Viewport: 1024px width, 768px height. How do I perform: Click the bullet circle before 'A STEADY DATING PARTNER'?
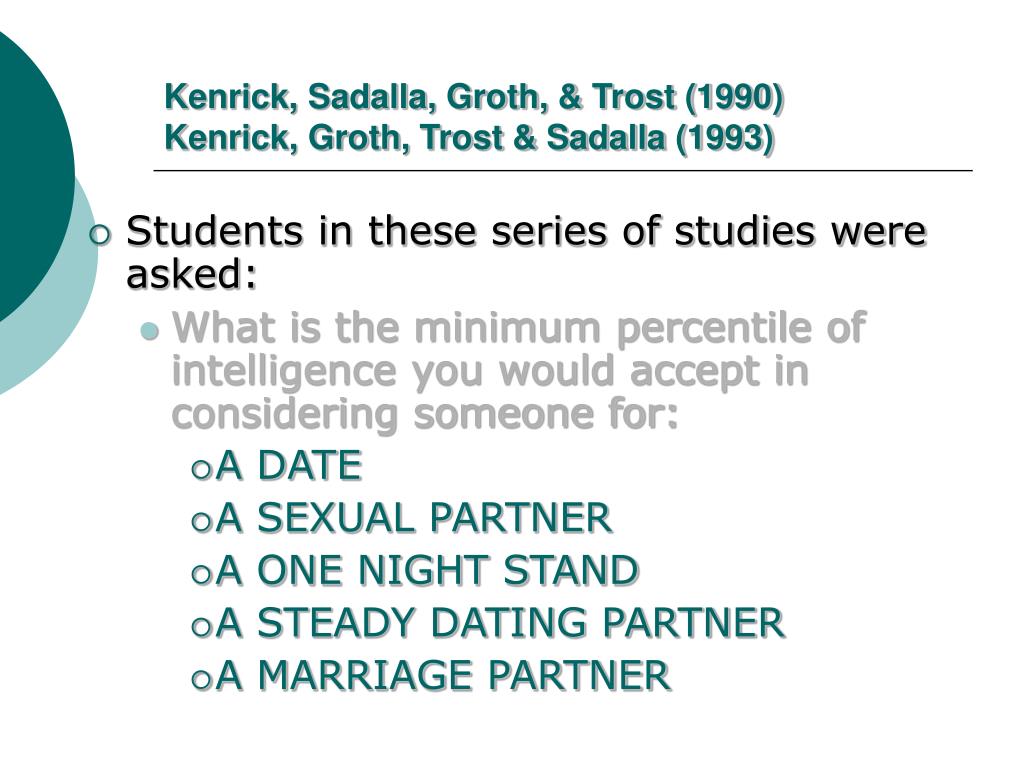click(x=202, y=626)
